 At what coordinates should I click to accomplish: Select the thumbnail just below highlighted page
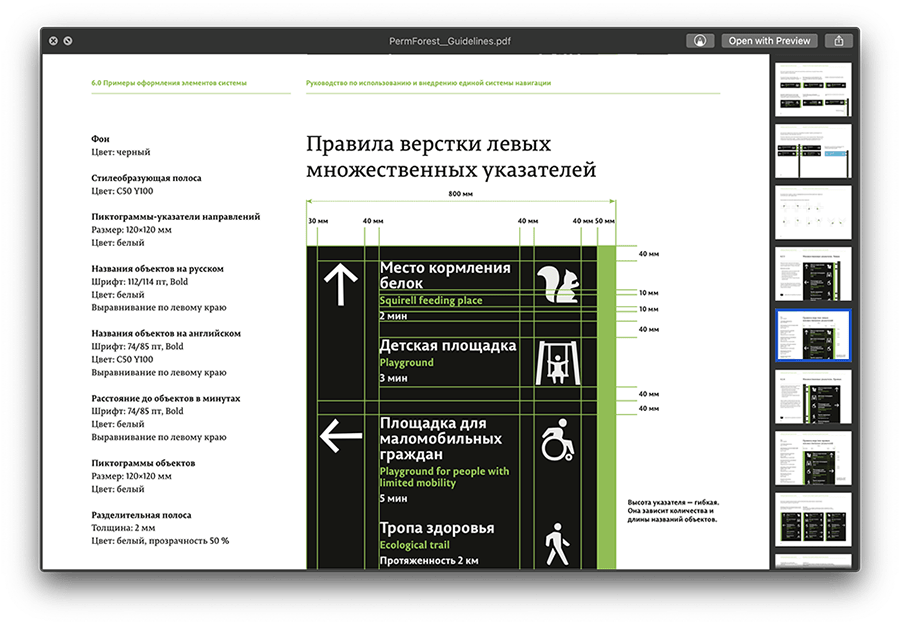tap(813, 397)
